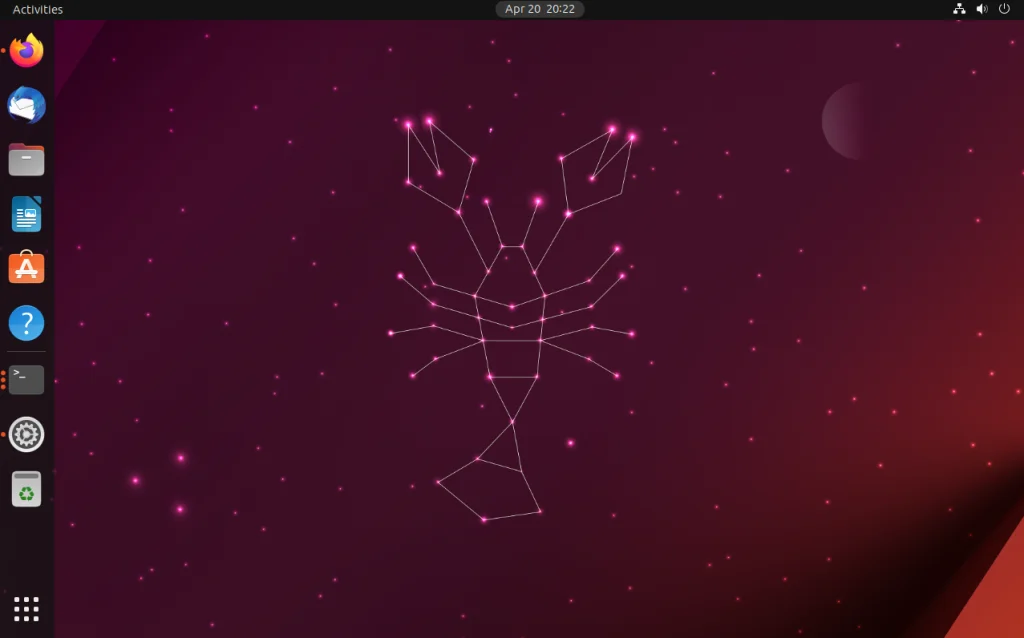Viewport: 1024px width, 638px height.
Task: Launch the Thunderbird mail client
Action: (x=25, y=105)
